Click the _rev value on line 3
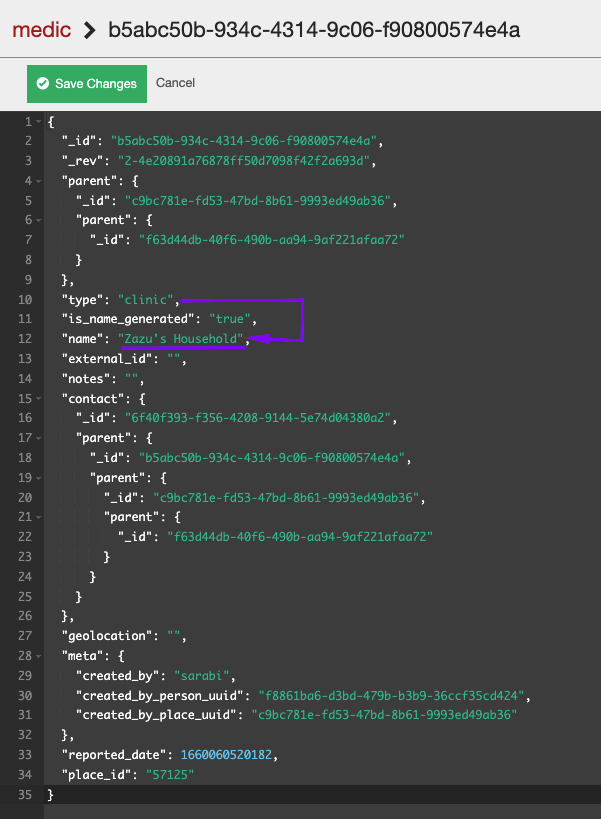 (x=244, y=161)
